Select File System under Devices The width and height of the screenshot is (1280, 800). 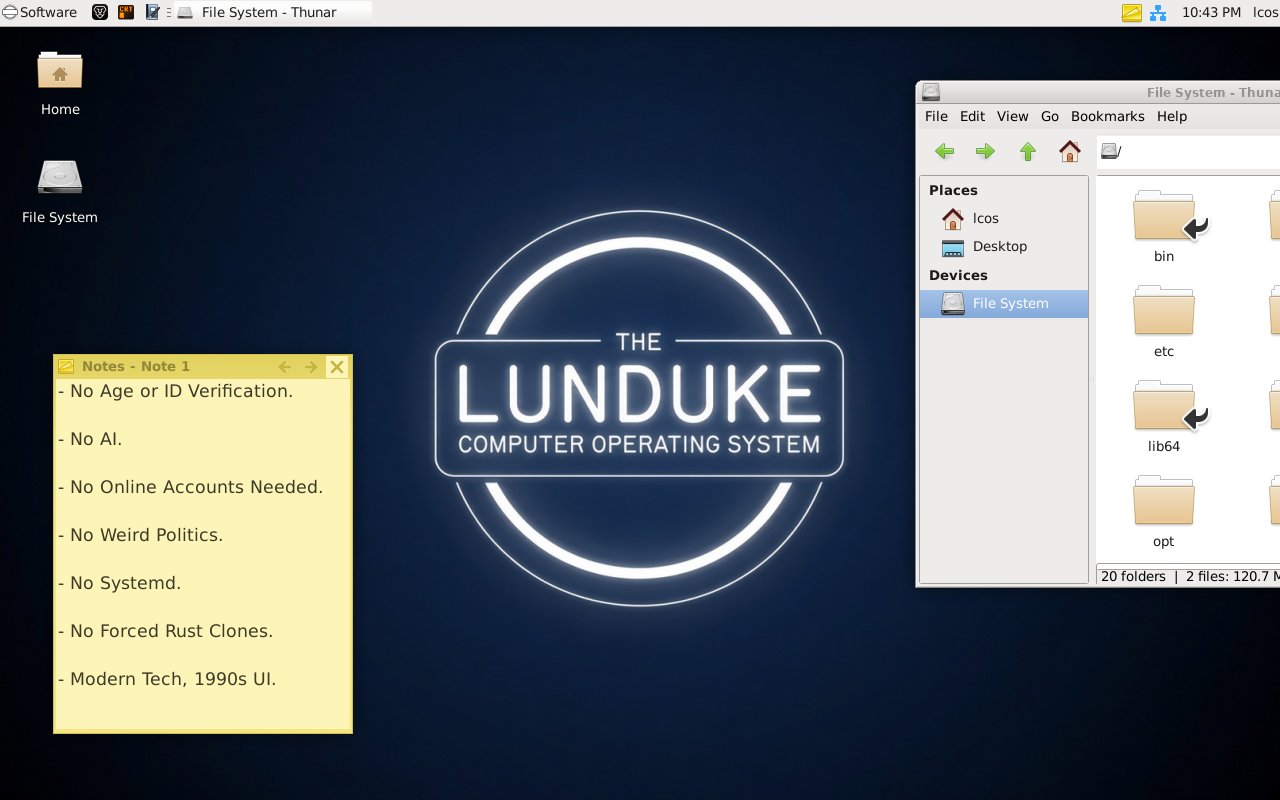click(x=1003, y=303)
